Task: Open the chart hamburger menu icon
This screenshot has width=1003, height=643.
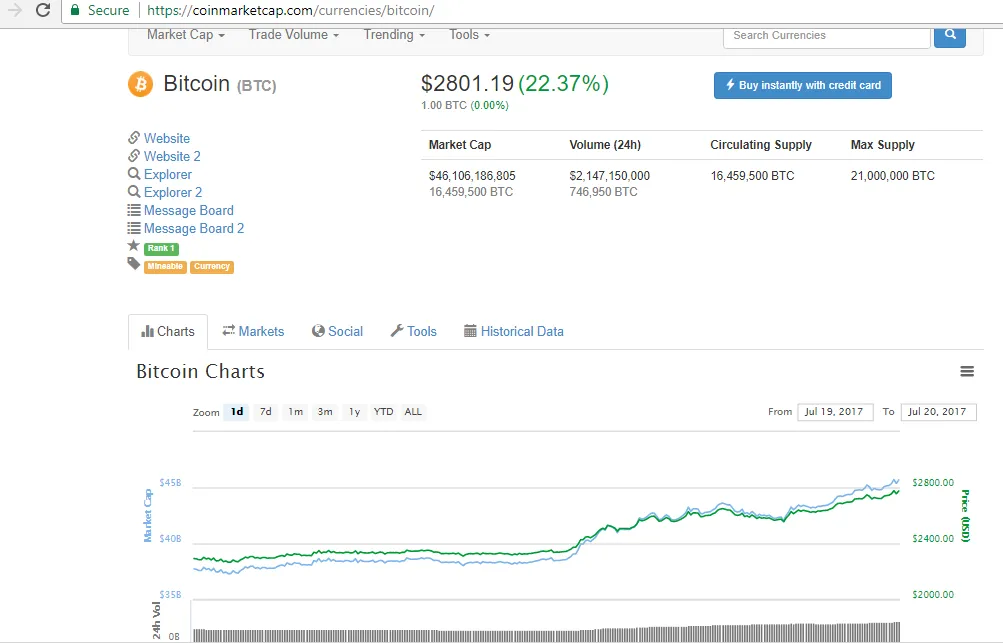Action: tap(967, 371)
